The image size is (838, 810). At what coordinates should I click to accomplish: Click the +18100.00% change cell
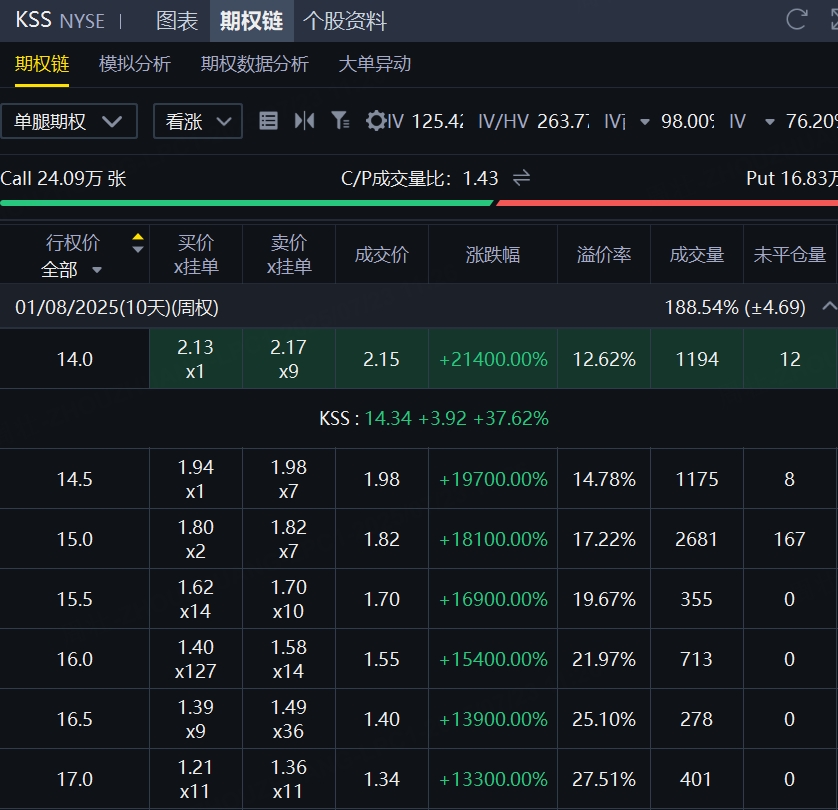tap(493, 539)
